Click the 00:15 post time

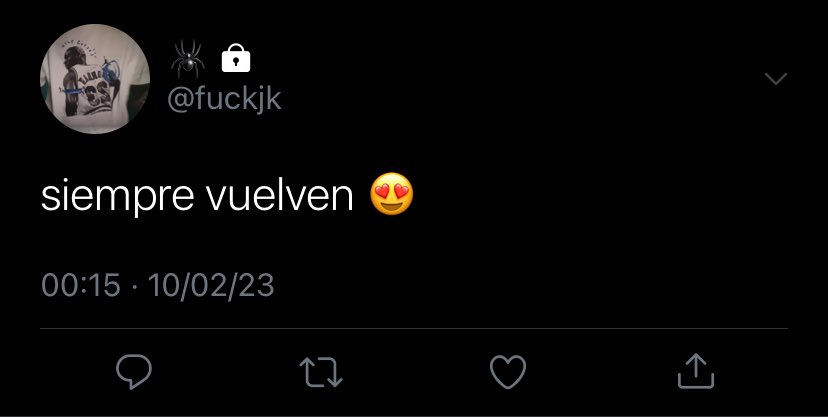point(81,286)
